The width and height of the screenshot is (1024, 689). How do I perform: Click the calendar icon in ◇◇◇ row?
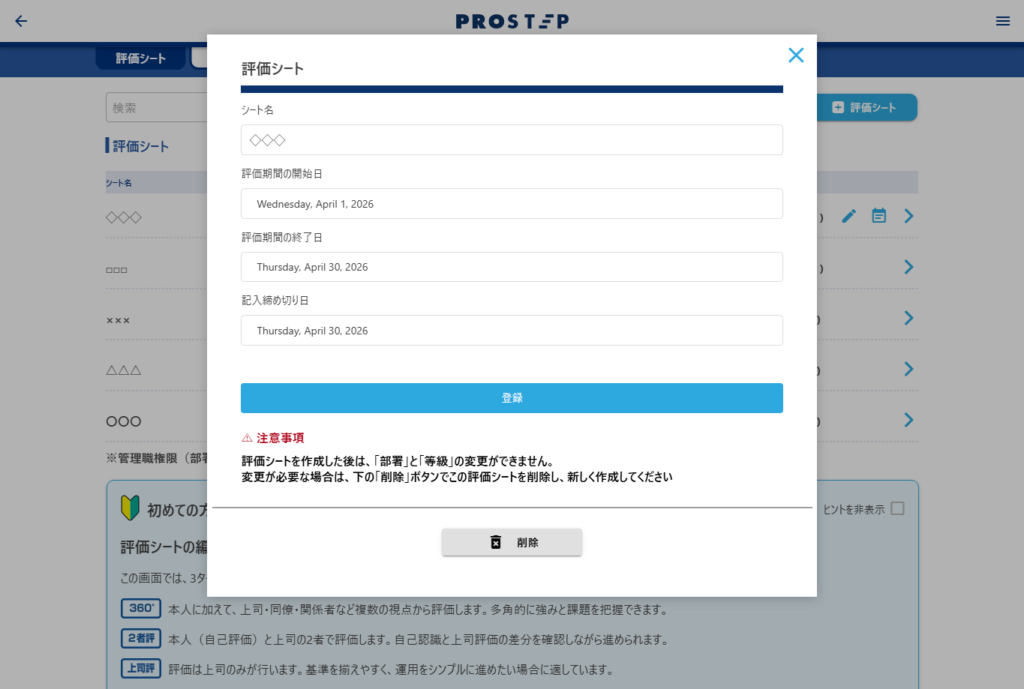click(x=879, y=216)
